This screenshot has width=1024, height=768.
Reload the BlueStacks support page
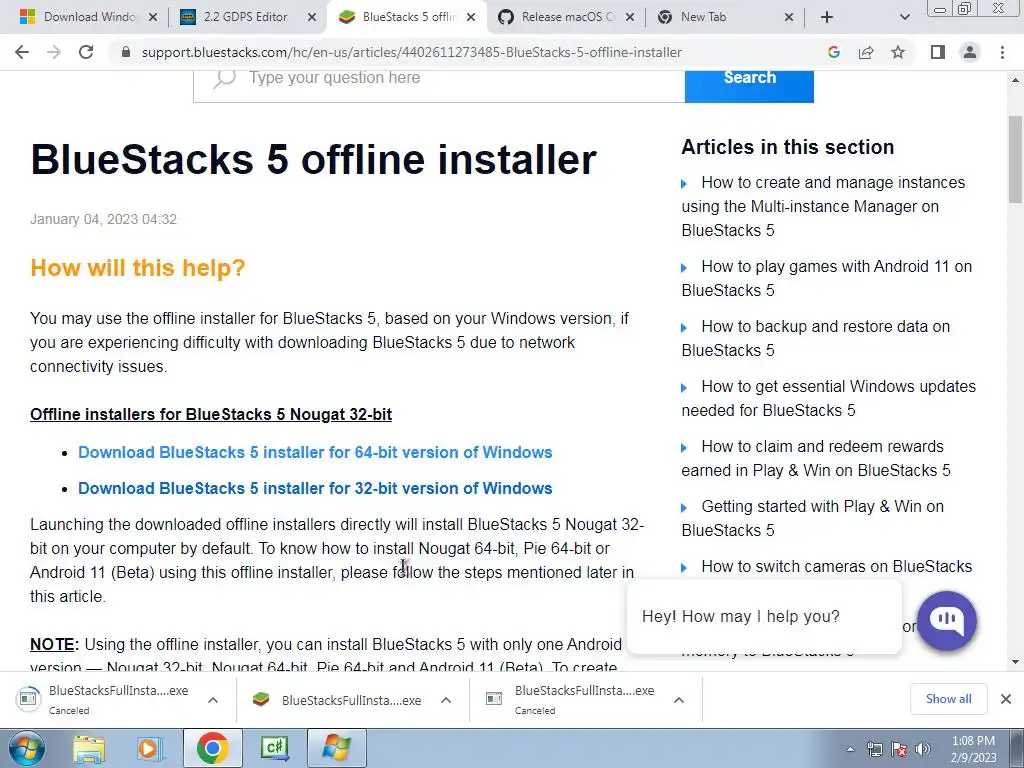click(86, 52)
